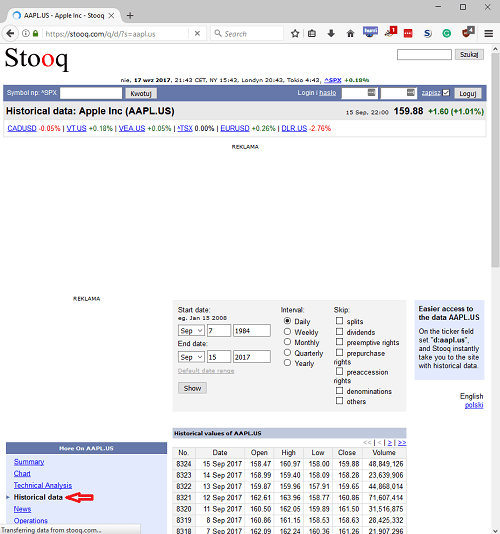Image resolution: width=500 pixels, height=534 pixels.
Task: Open the VEA.US ticker link
Action: click(132, 128)
